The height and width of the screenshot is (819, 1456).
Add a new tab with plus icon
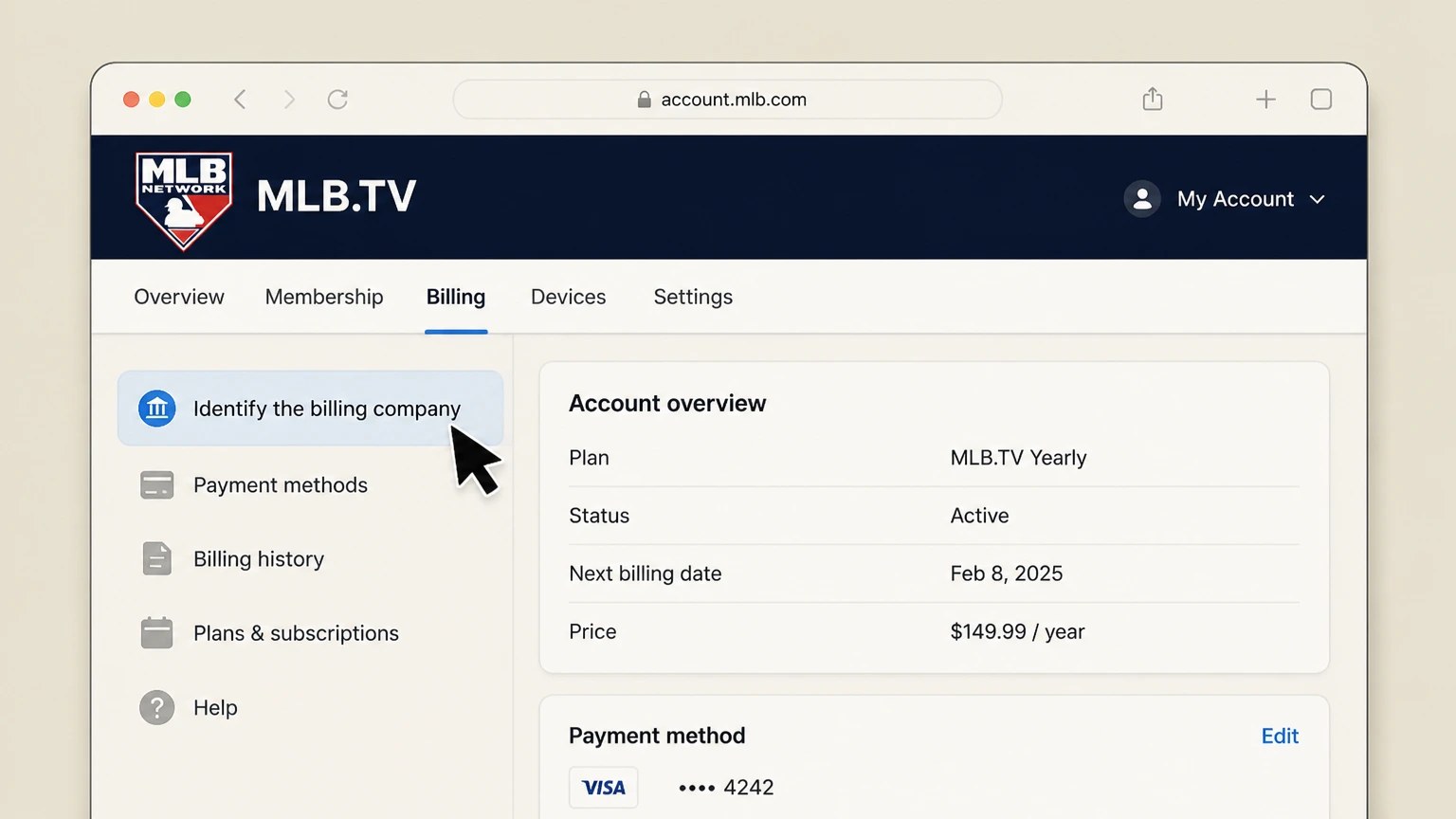click(1265, 100)
